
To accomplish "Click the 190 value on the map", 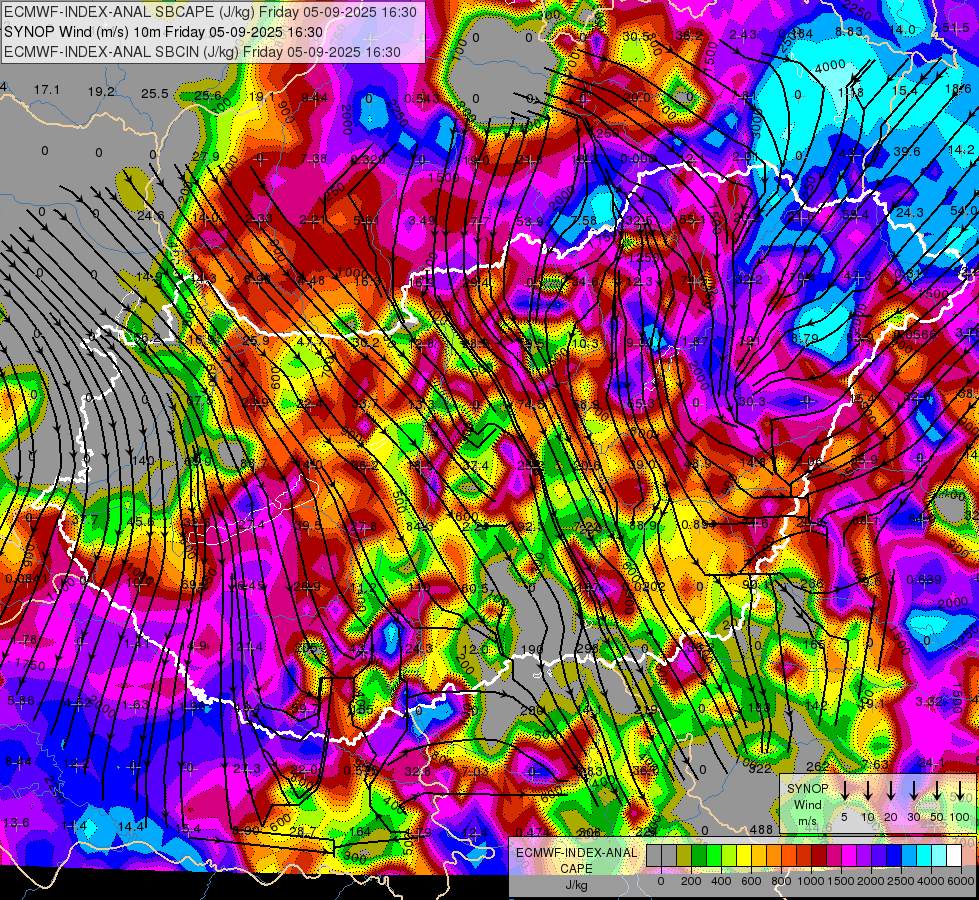I will pos(532,650).
